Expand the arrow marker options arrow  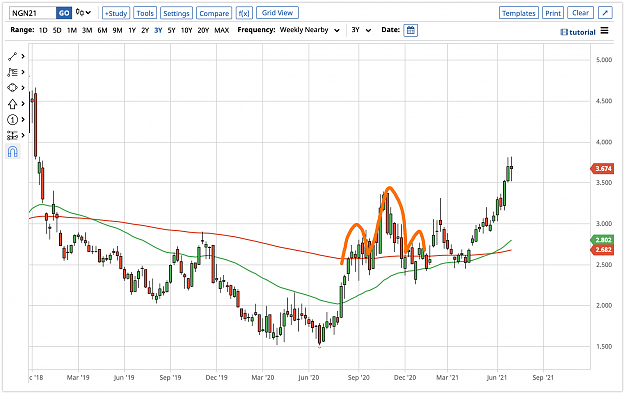[23, 104]
